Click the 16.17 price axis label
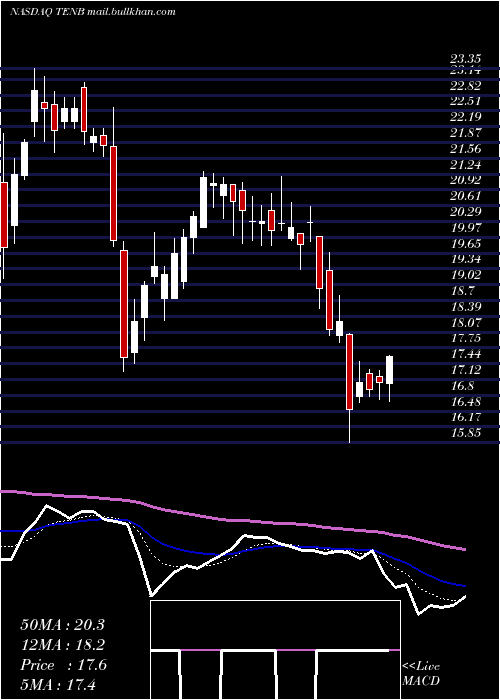 (x=465, y=417)
